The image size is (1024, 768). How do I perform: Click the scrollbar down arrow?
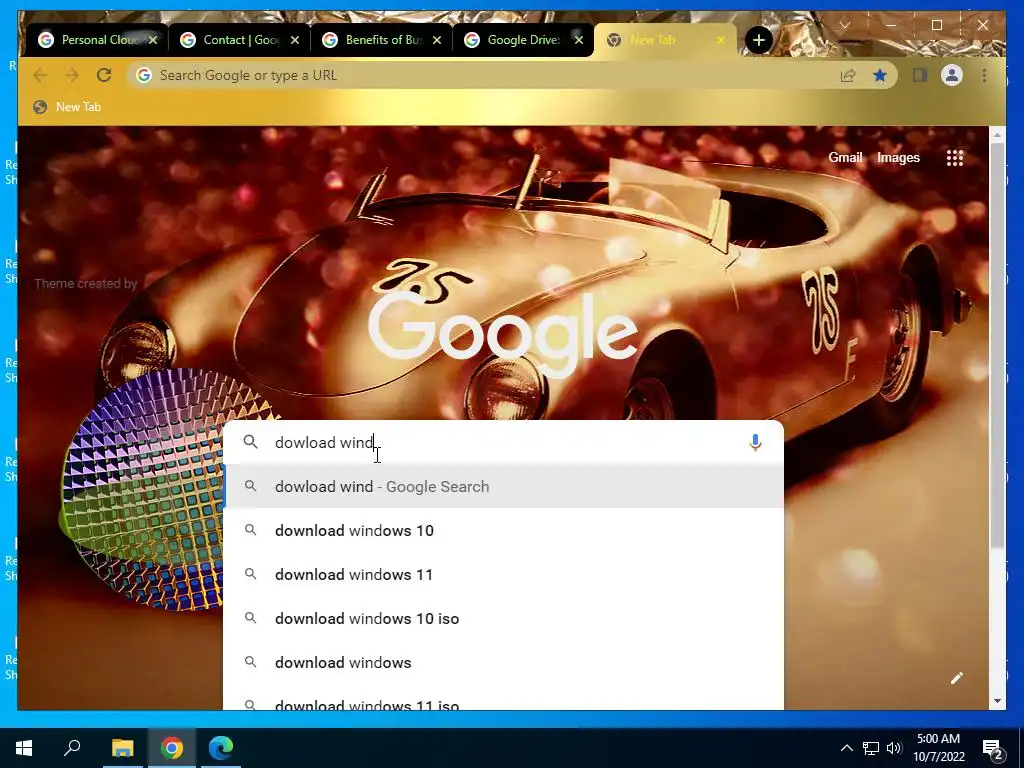(x=997, y=701)
